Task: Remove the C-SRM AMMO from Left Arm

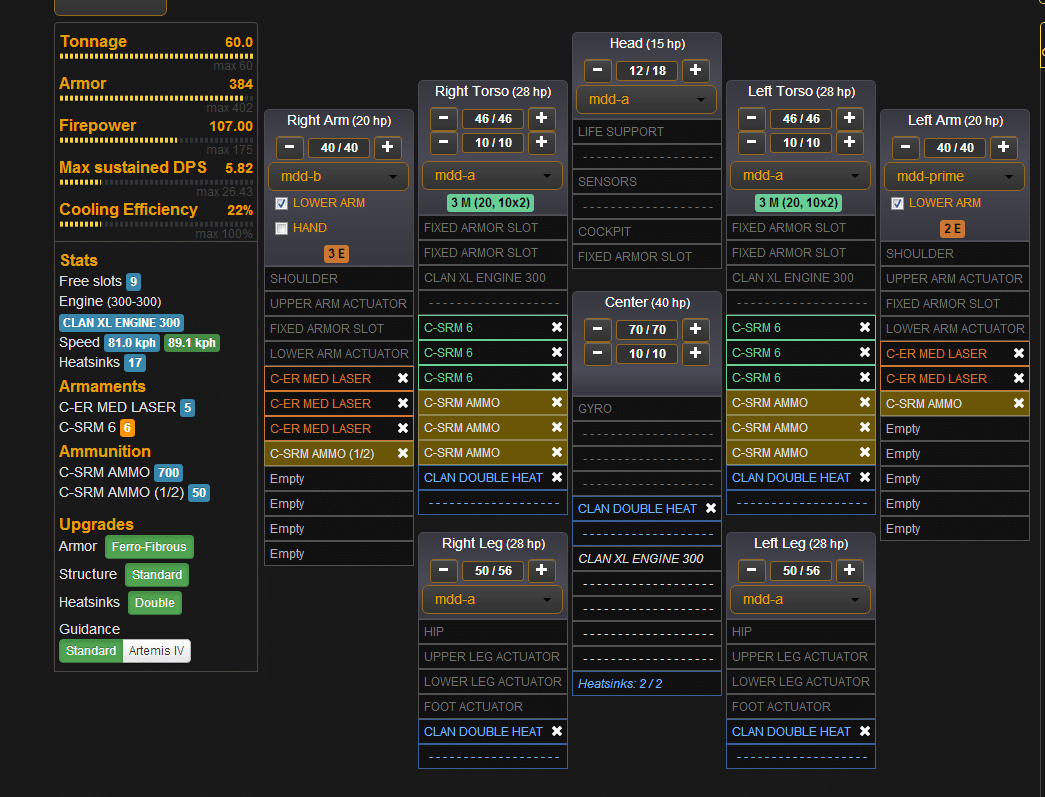Action: [1019, 403]
